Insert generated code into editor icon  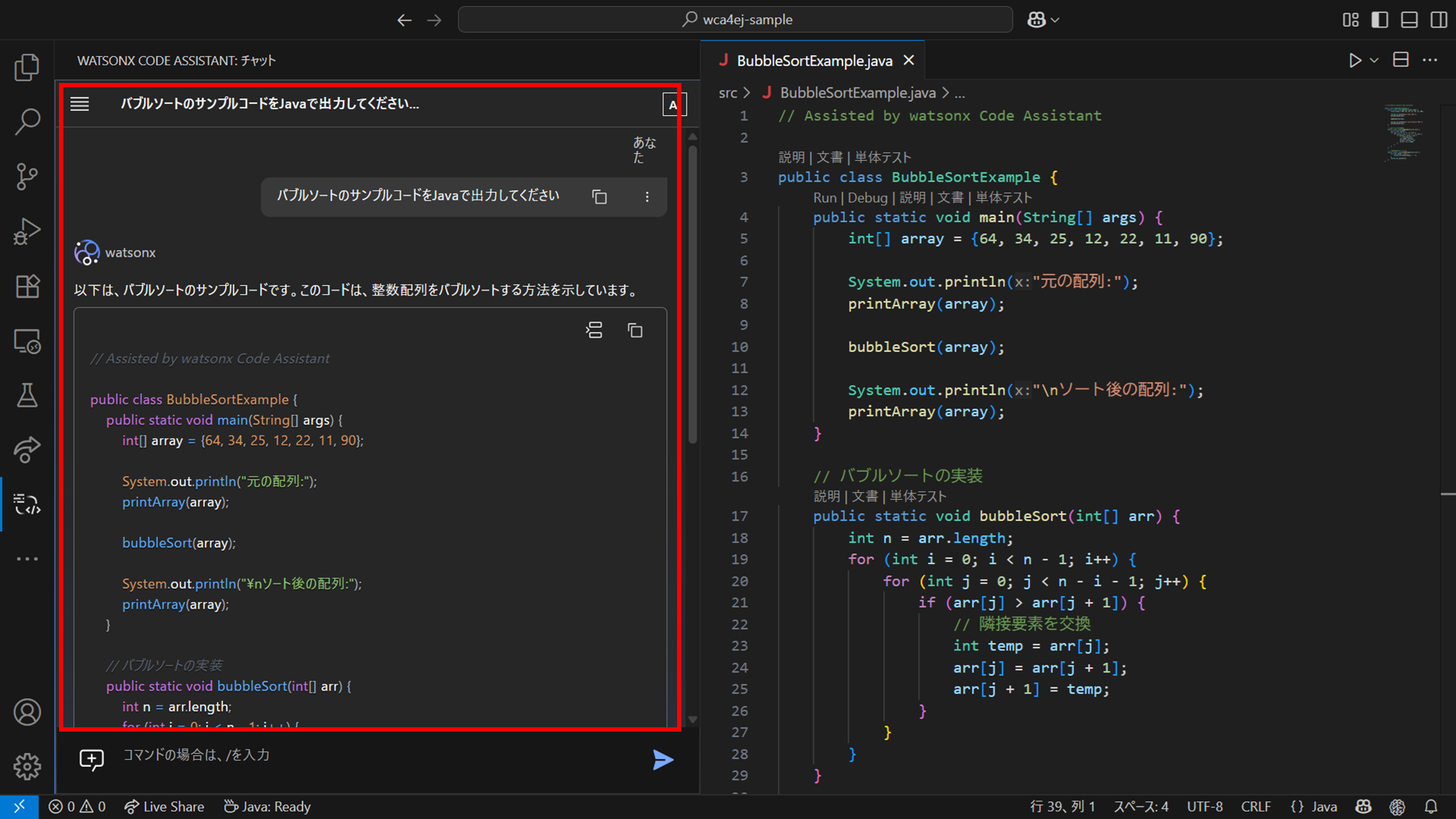[594, 331]
